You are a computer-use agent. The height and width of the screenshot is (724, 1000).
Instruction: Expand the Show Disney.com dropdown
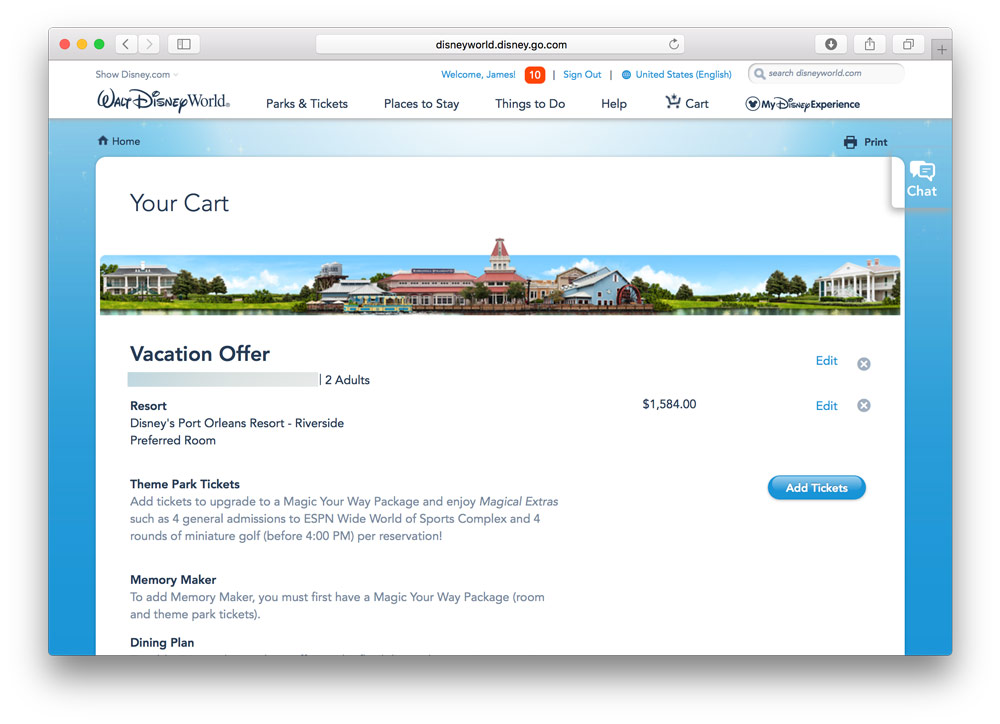pyautogui.click(x=136, y=75)
